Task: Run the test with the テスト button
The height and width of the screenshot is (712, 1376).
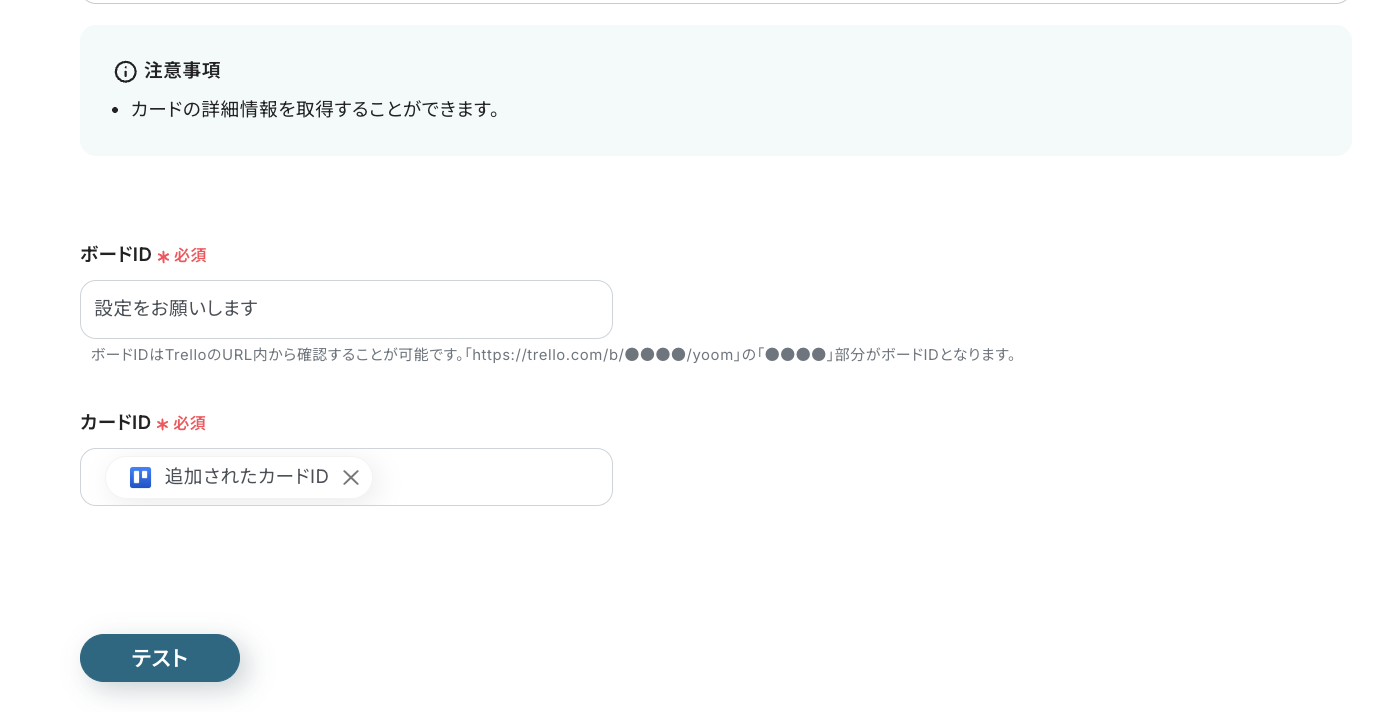Action: coord(160,658)
